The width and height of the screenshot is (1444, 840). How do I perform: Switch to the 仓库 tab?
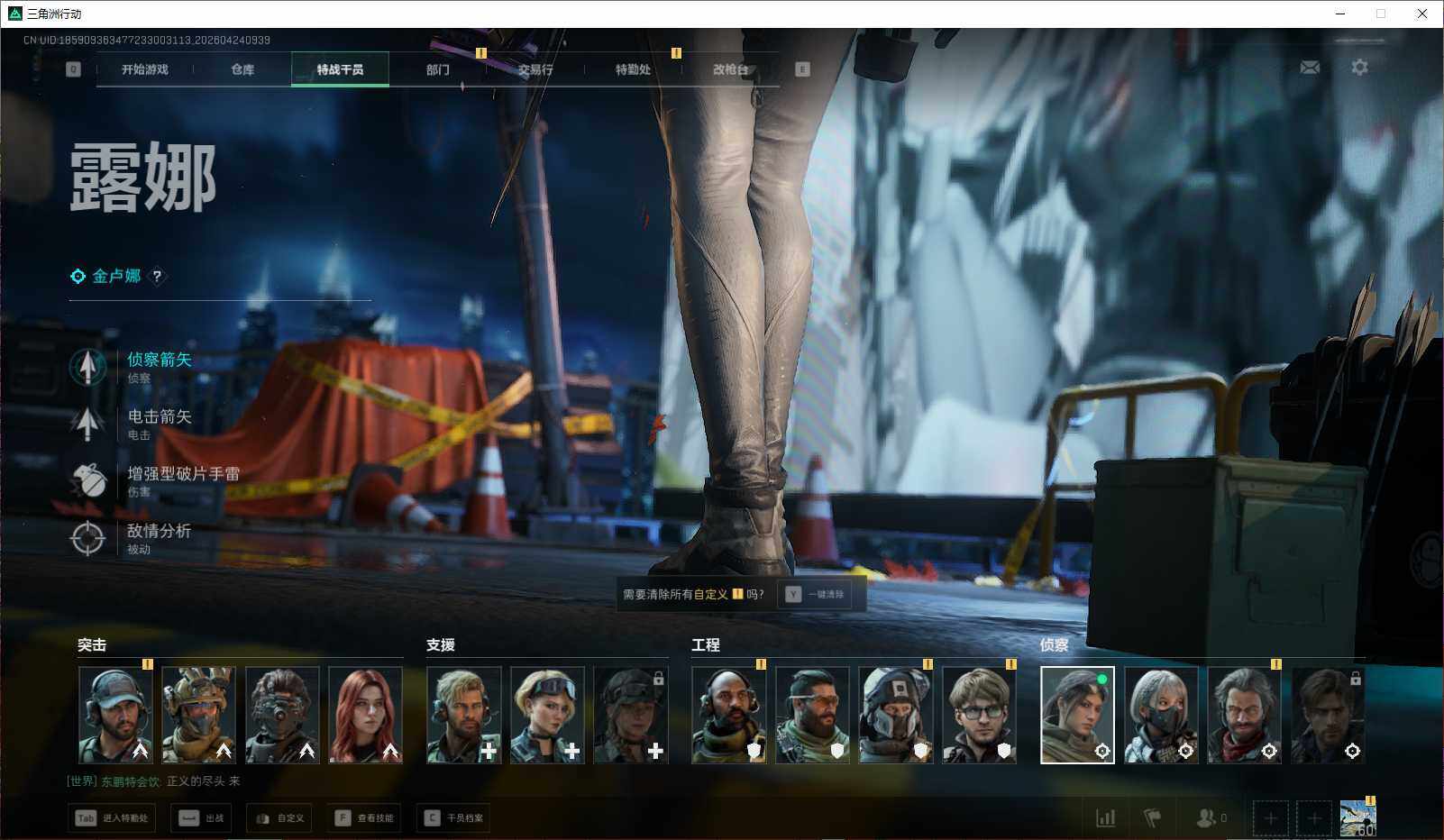point(242,69)
